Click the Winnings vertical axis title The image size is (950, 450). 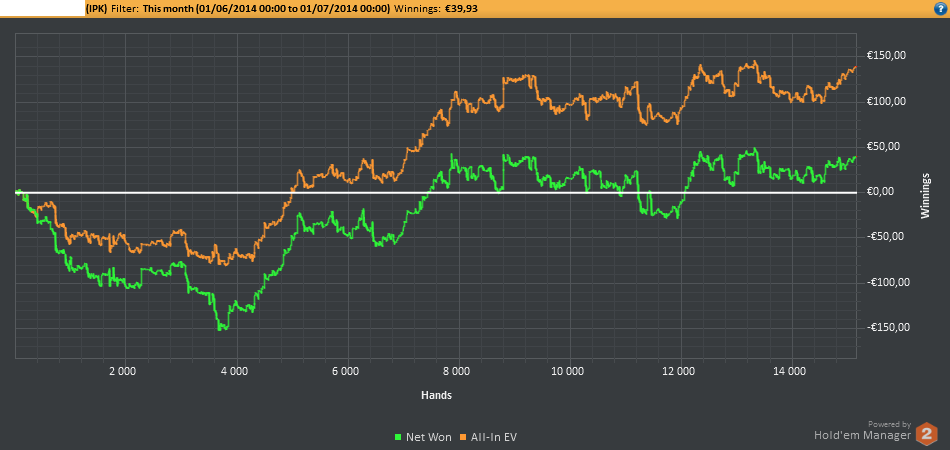point(925,196)
